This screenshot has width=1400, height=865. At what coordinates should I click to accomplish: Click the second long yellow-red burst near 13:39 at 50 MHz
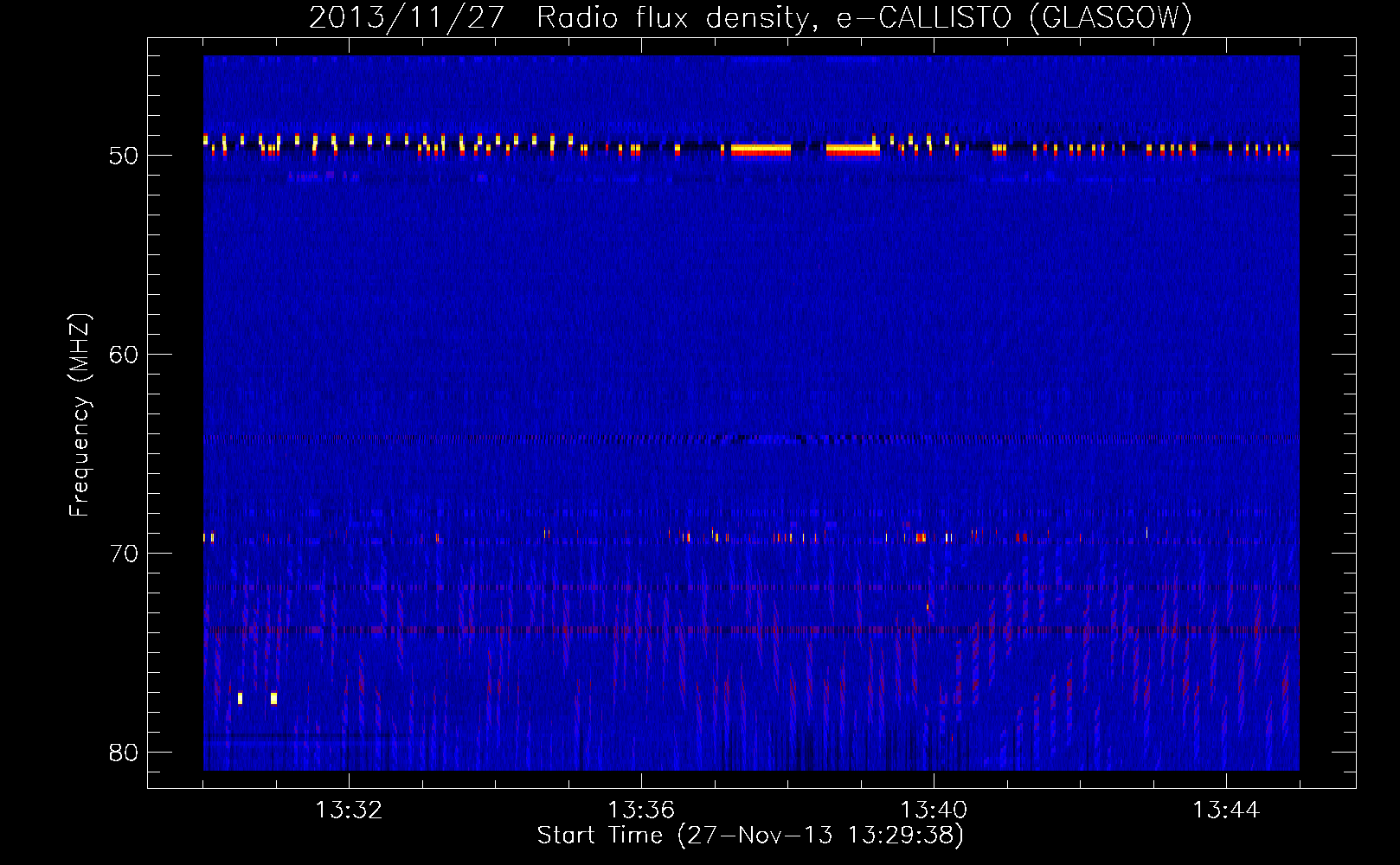[x=853, y=150]
